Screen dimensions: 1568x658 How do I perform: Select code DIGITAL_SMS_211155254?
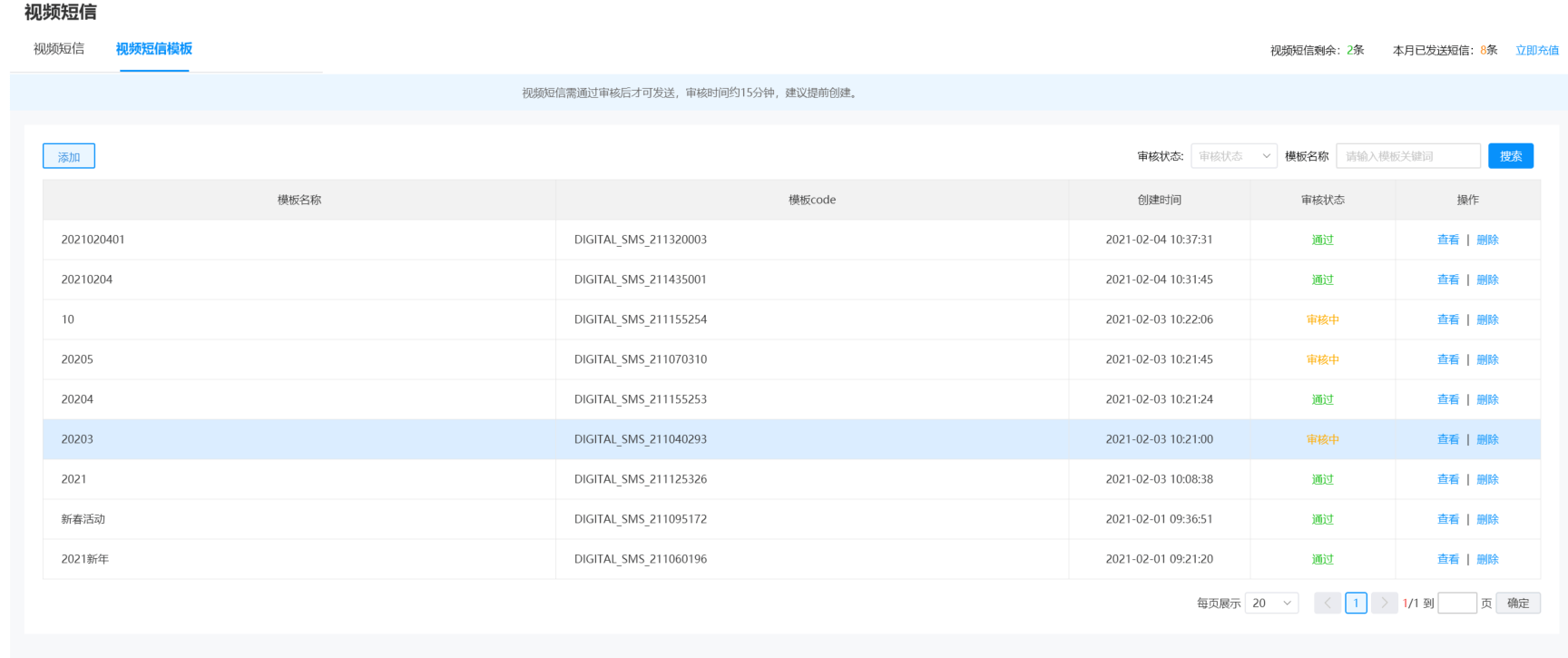(641, 319)
